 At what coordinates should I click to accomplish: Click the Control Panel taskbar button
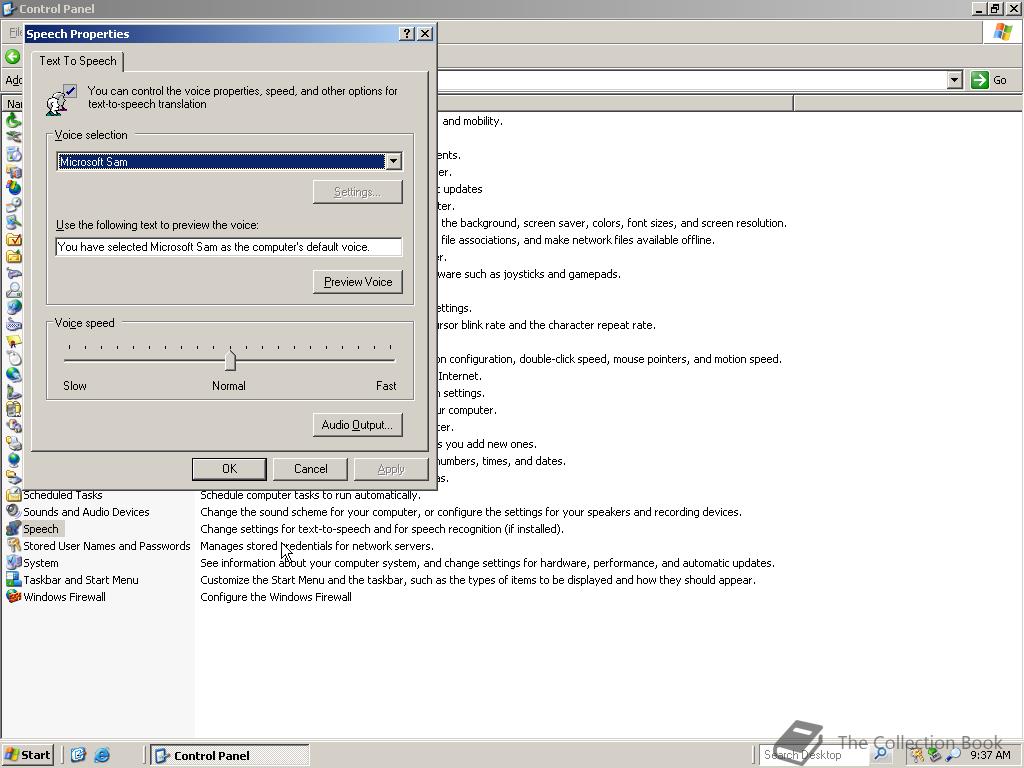[229, 755]
